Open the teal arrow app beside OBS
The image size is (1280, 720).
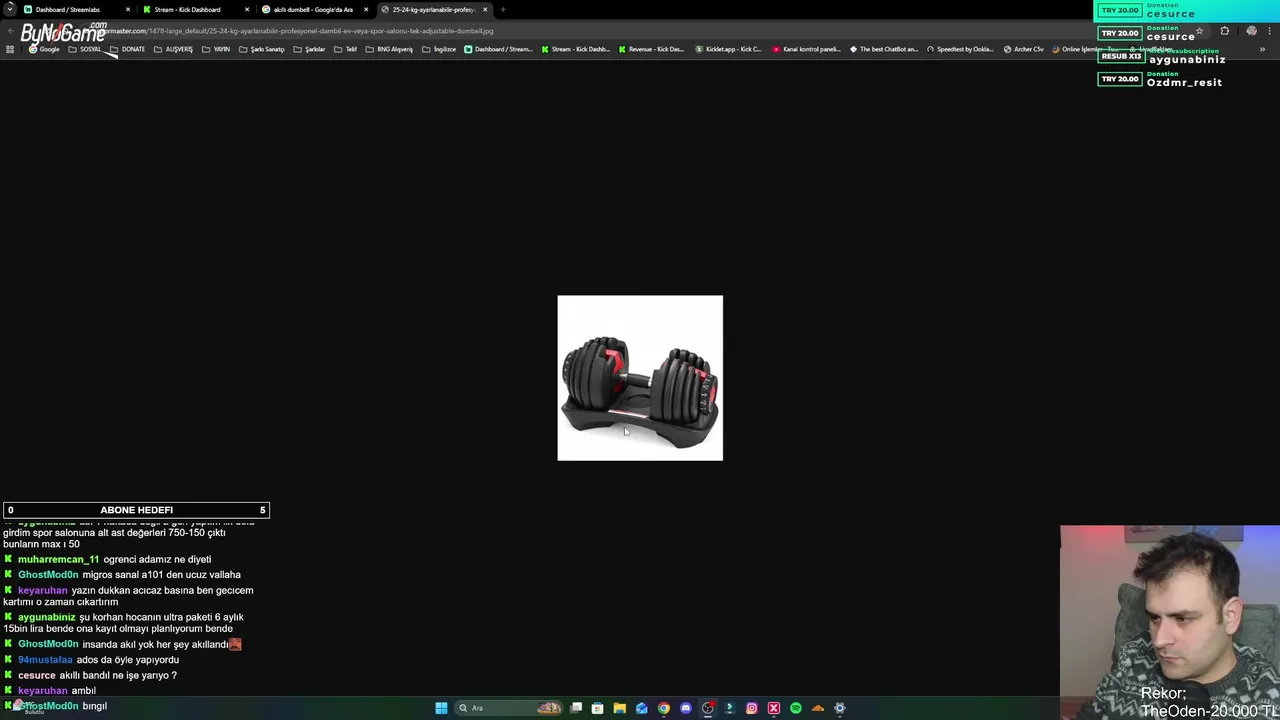(x=729, y=708)
